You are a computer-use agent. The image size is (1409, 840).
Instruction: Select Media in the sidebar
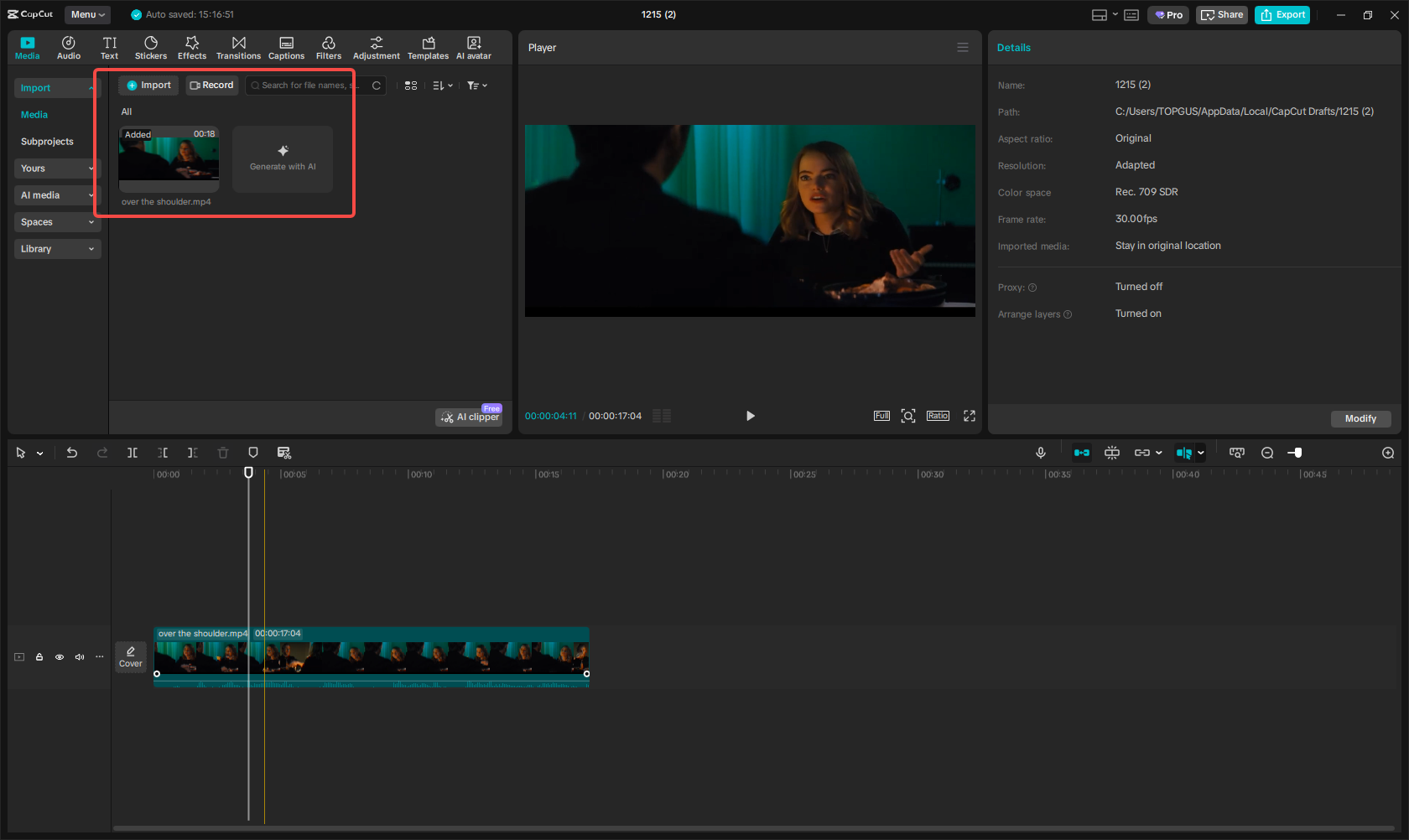(x=34, y=115)
